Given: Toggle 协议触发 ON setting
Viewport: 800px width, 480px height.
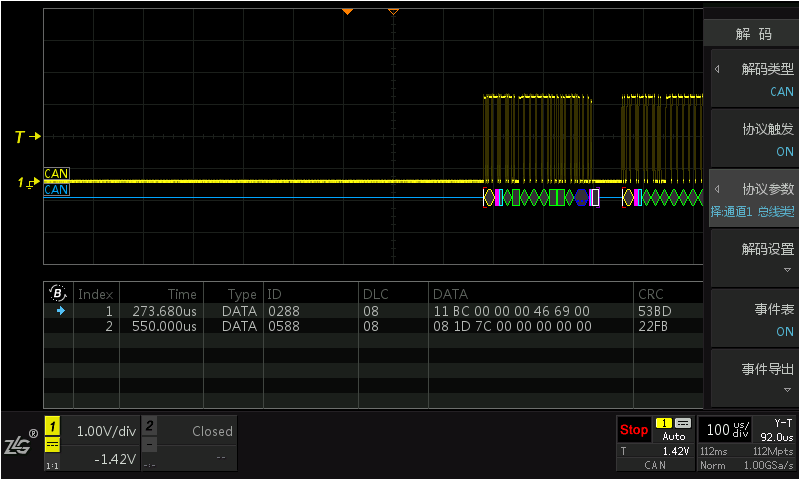Looking at the screenshot, I should point(754,139).
